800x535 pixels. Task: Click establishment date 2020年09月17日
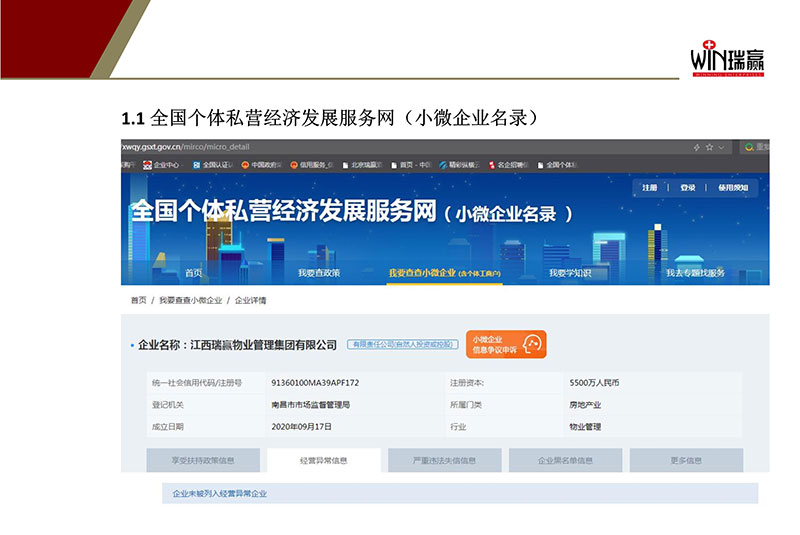pos(302,426)
